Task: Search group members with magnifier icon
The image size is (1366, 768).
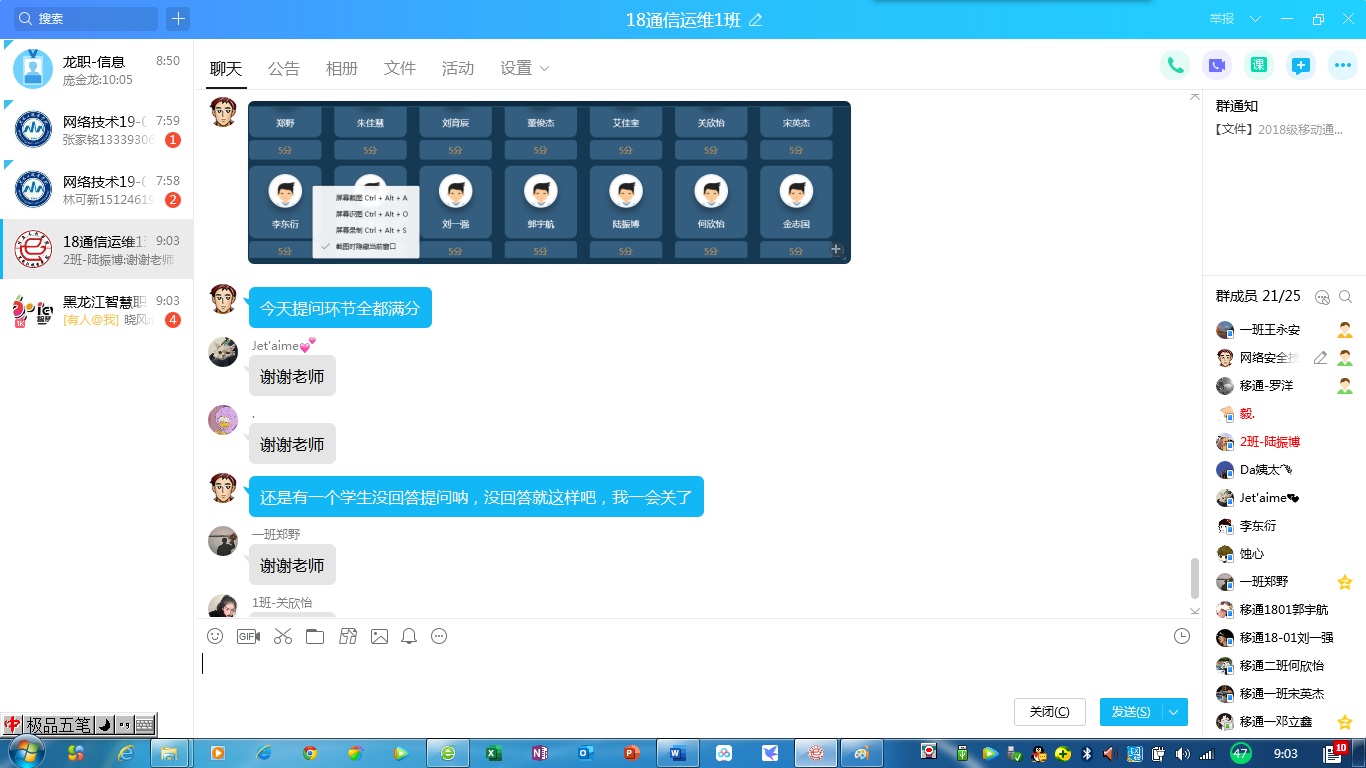Action: [1345, 297]
